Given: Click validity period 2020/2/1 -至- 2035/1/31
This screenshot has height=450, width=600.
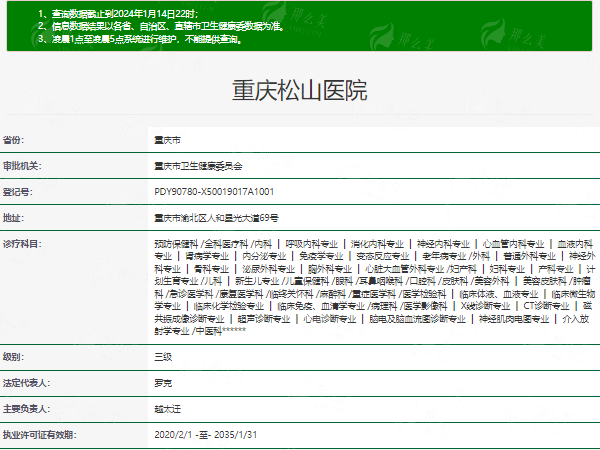Looking at the screenshot, I should (x=205, y=435).
